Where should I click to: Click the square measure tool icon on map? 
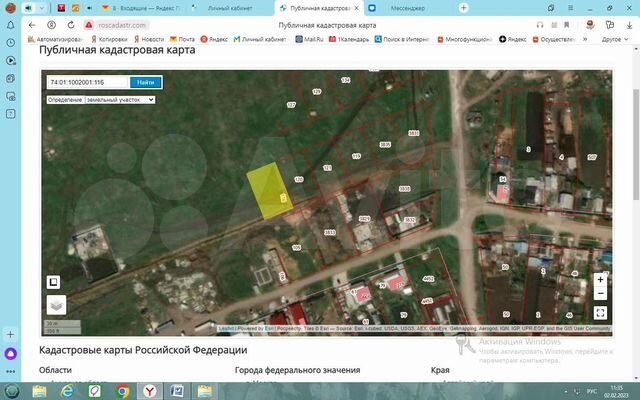[x=54, y=282]
